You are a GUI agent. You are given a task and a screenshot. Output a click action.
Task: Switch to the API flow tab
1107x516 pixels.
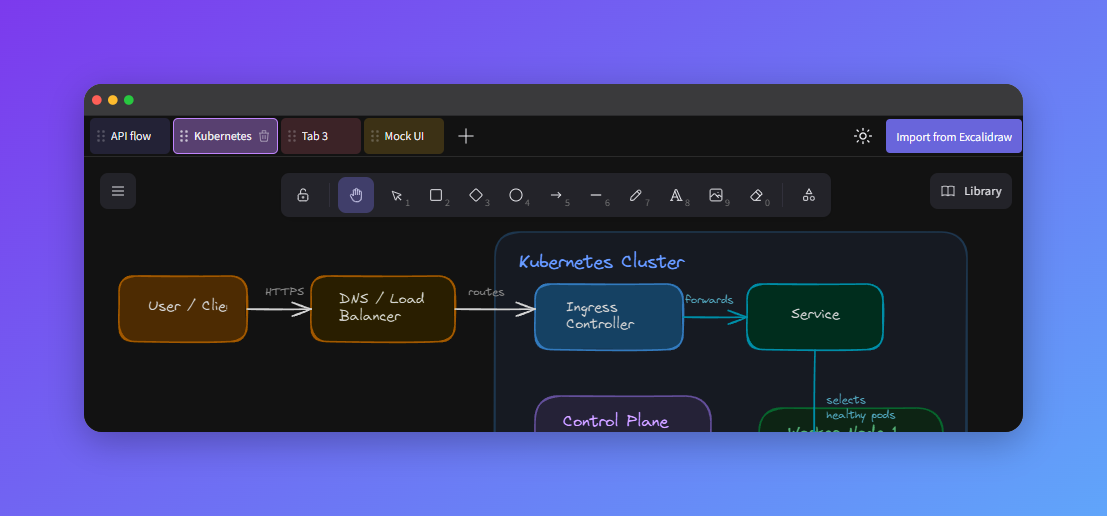(x=130, y=136)
